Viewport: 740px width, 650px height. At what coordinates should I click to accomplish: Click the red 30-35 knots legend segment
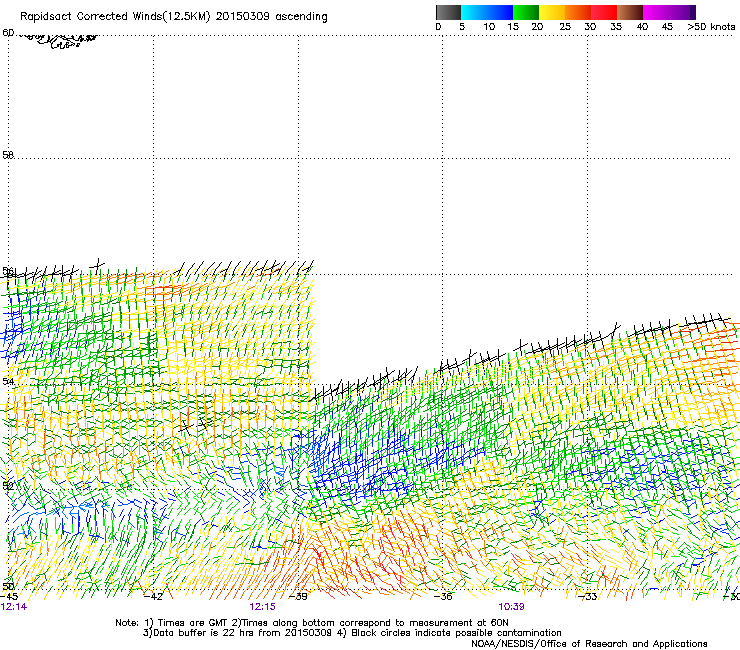604,12
